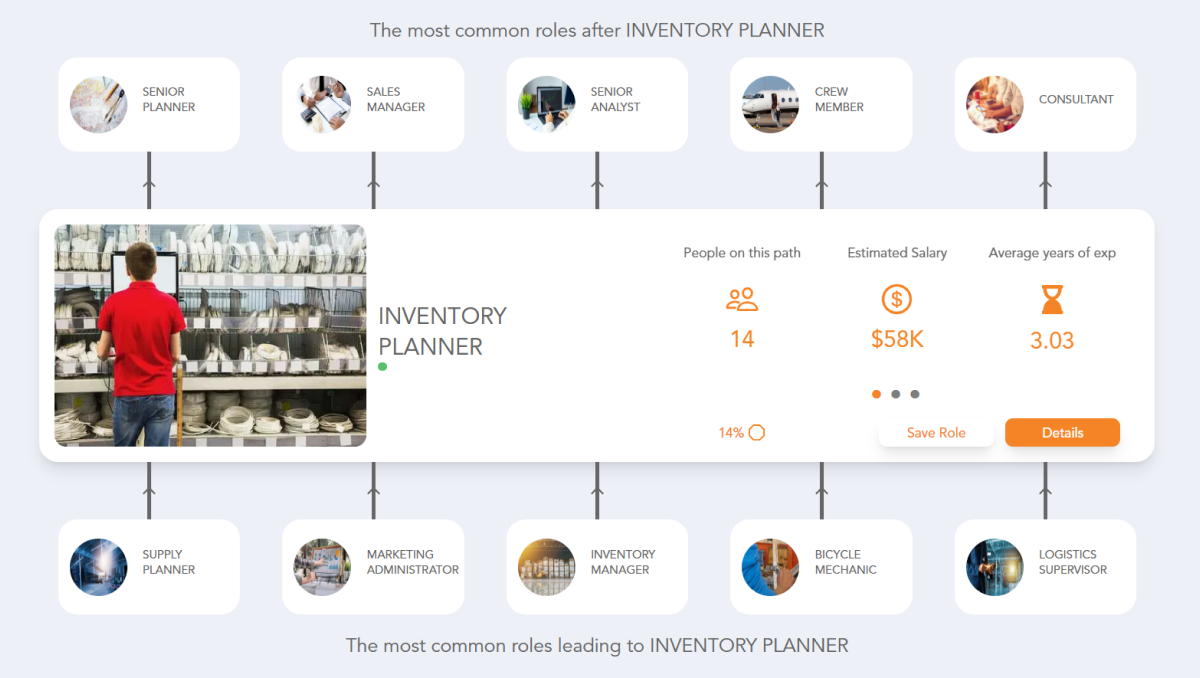
Task: Select the second pagination dot on the card
Action: 896,394
